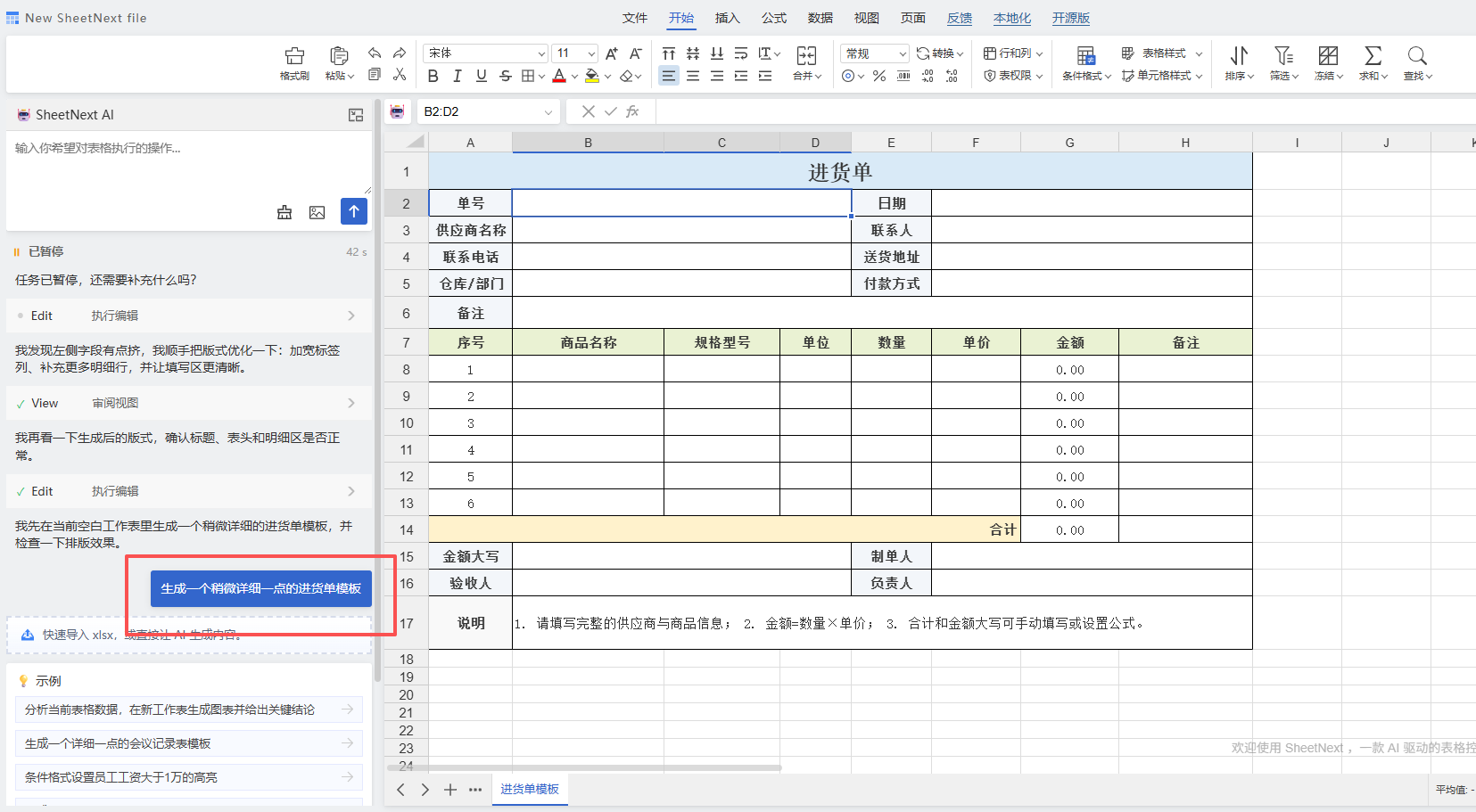Add a new sheet with the plus icon
This screenshot has height=812, width=1476.
(450, 790)
